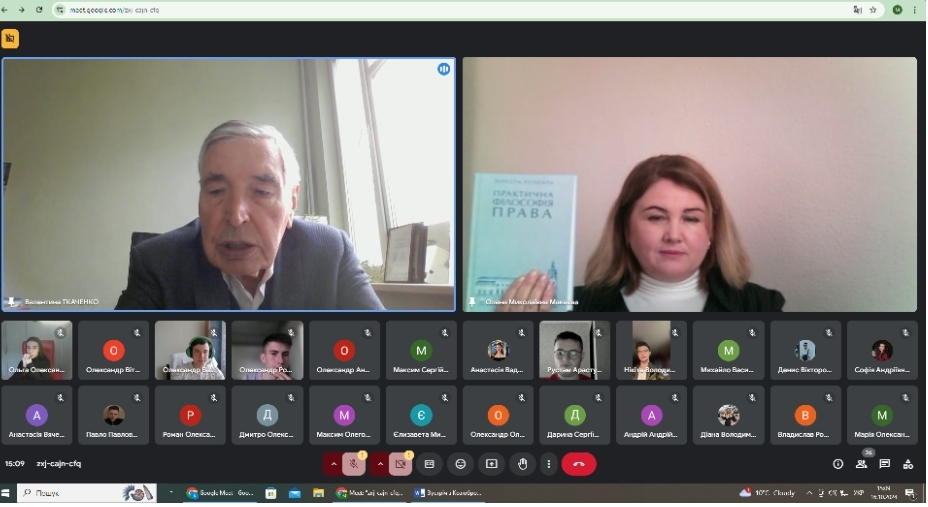This screenshot has height=507, width=928.
Task: Open meeting details info icon
Action: pyautogui.click(x=838, y=464)
